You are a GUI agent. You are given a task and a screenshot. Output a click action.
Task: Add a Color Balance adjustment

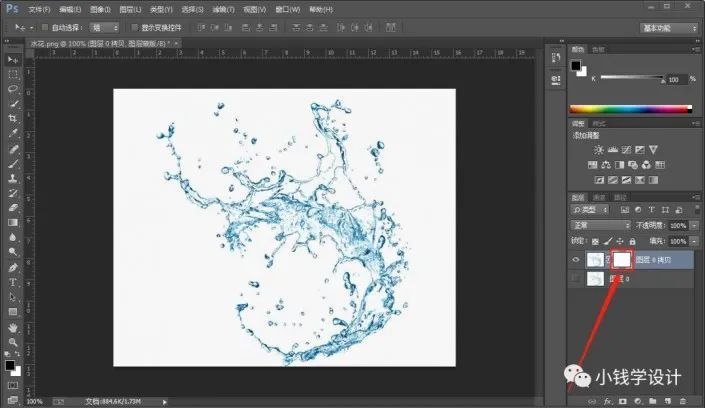pos(606,165)
